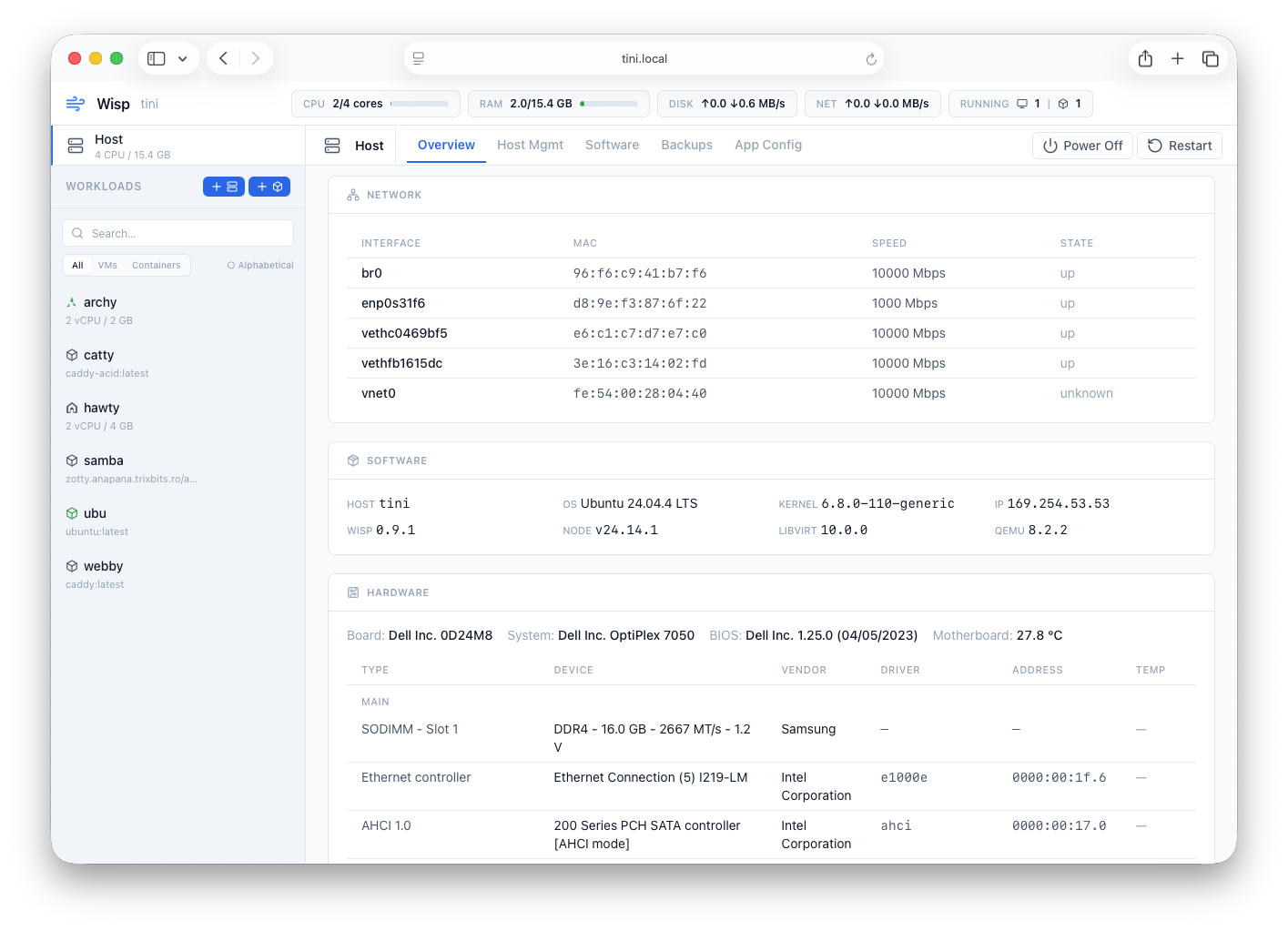This screenshot has width=1288, height=931.
Task: Filter workloads by All
Action: (77, 266)
